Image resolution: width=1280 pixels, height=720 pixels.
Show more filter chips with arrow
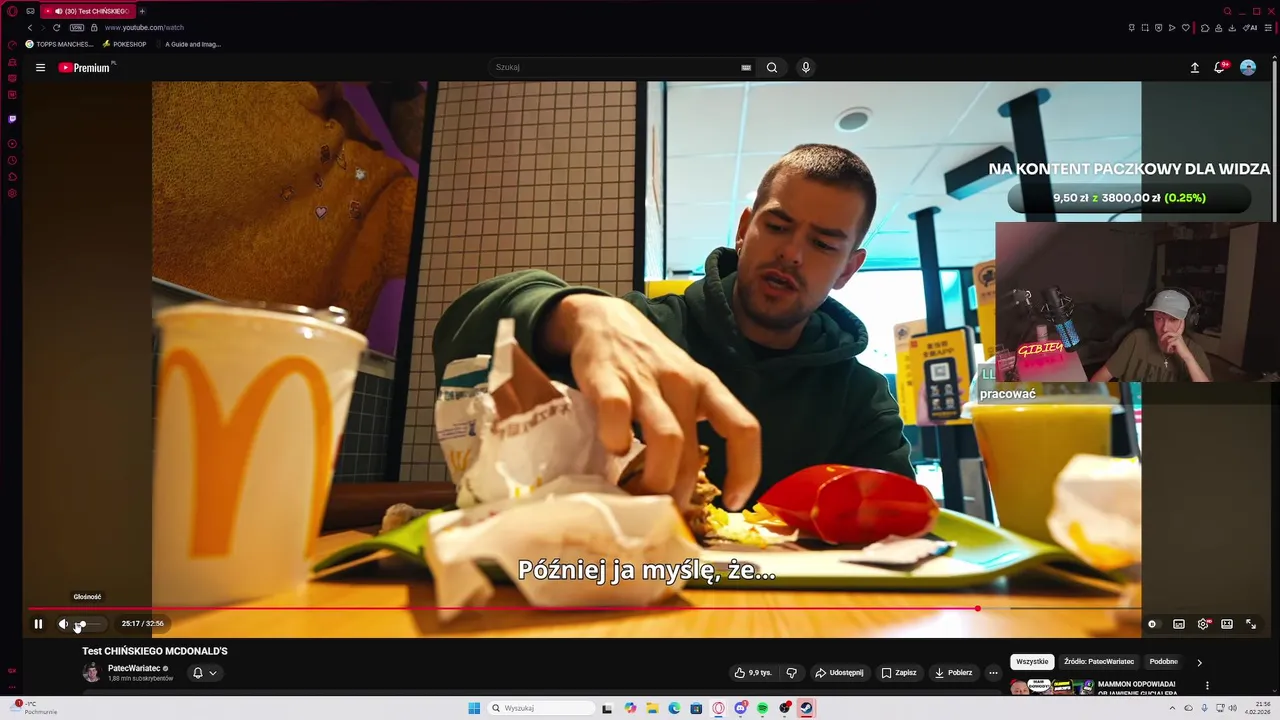click(1199, 662)
